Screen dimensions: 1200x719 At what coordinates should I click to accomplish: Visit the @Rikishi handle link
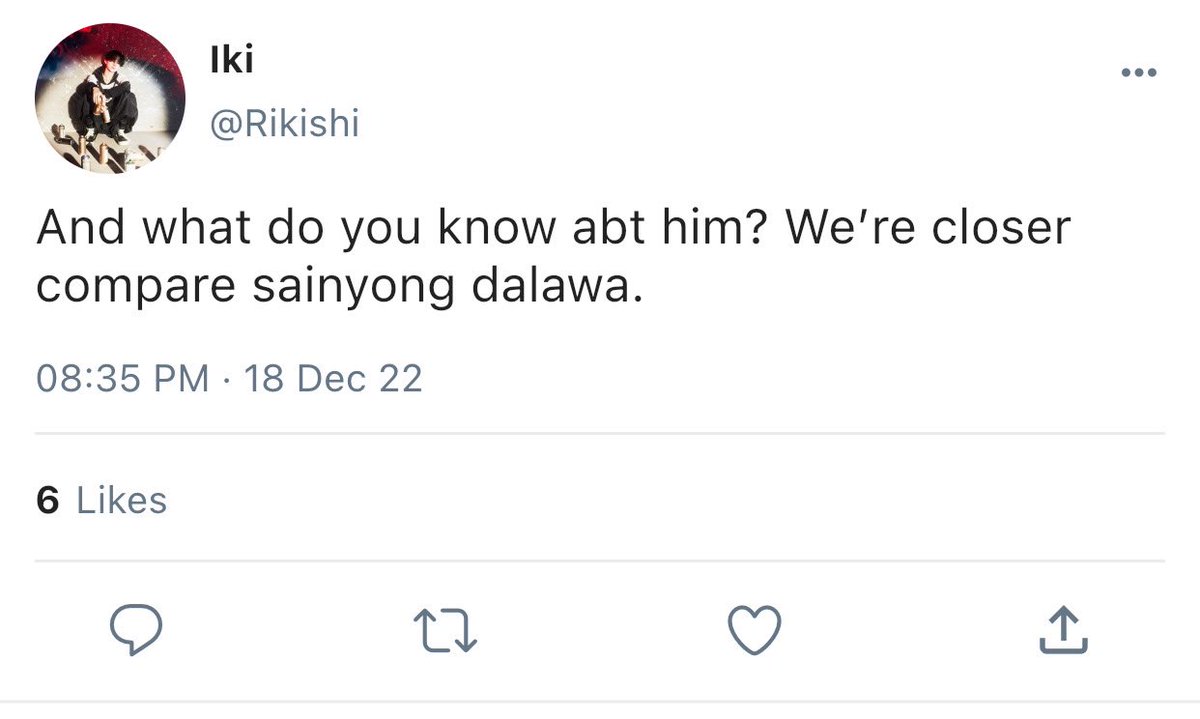coord(285,125)
